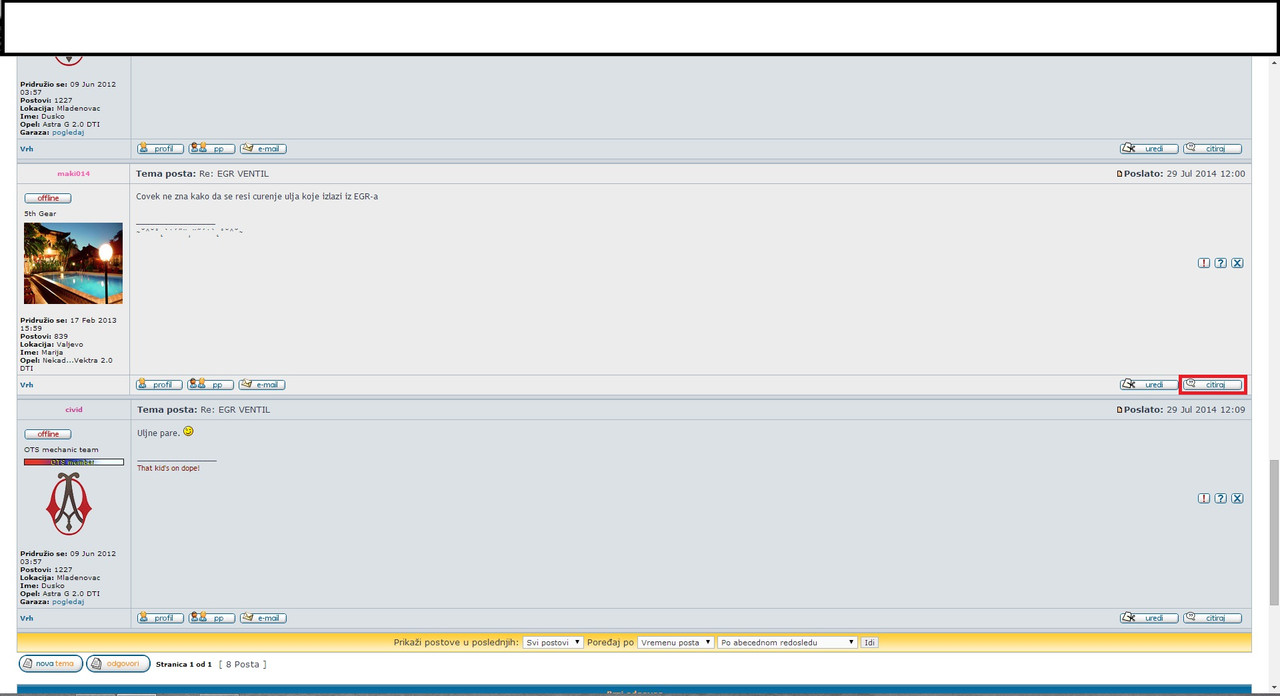Click the e-mail button in the 12:09 post

coord(263,618)
